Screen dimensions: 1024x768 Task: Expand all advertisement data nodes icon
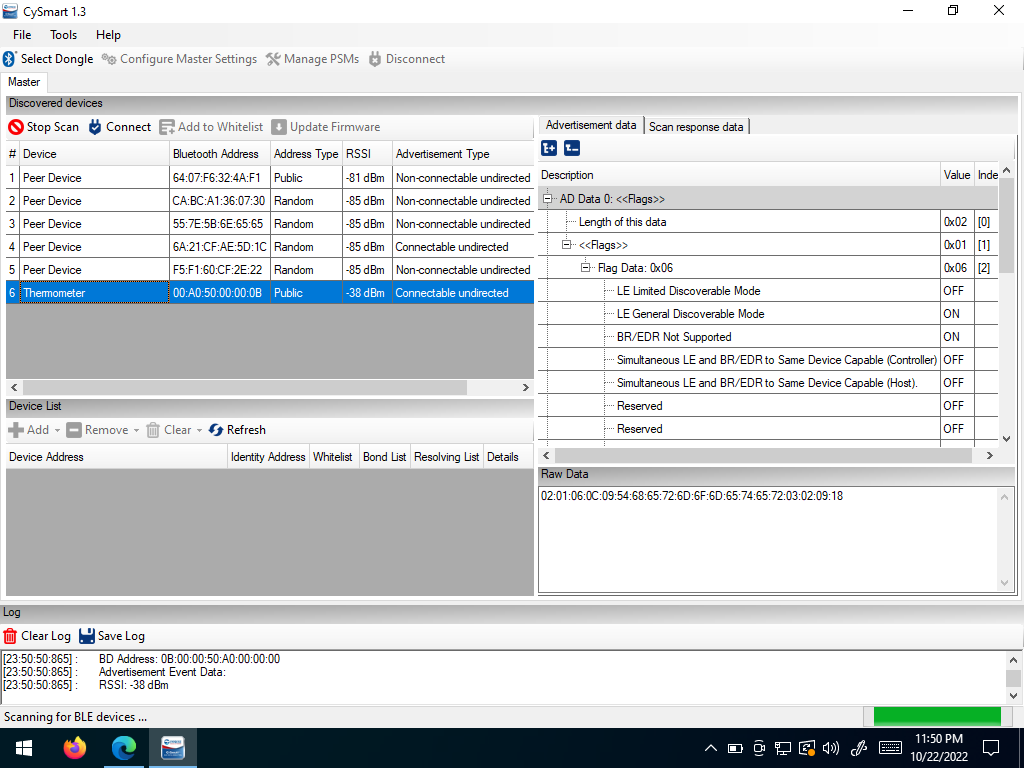pos(549,148)
